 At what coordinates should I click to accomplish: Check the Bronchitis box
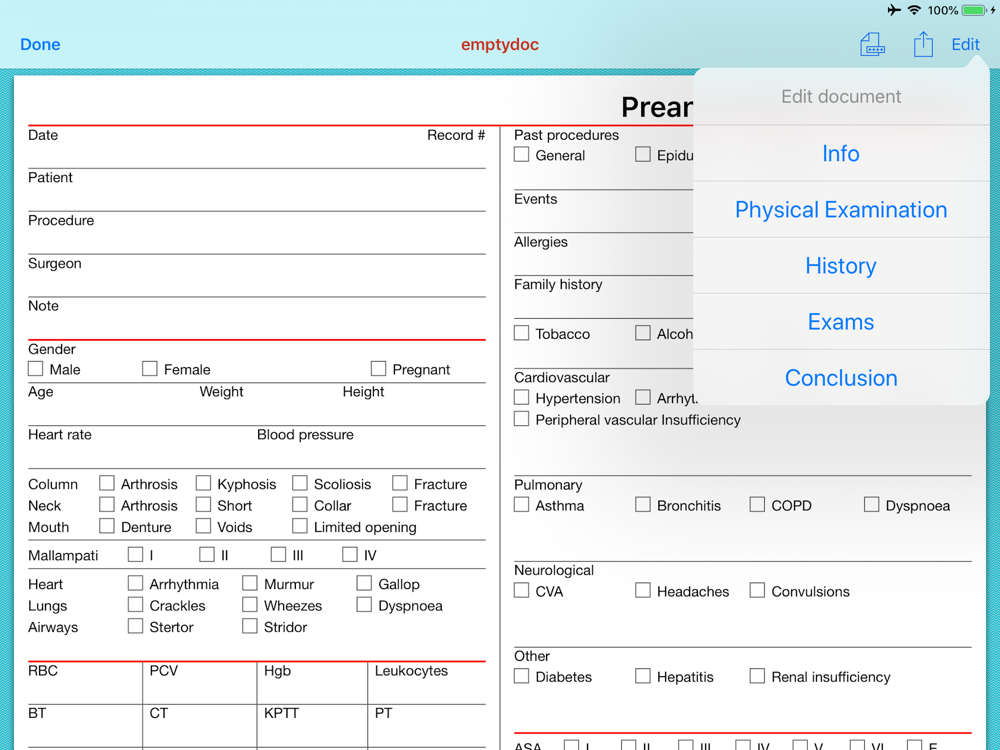(x=643, y=504)
